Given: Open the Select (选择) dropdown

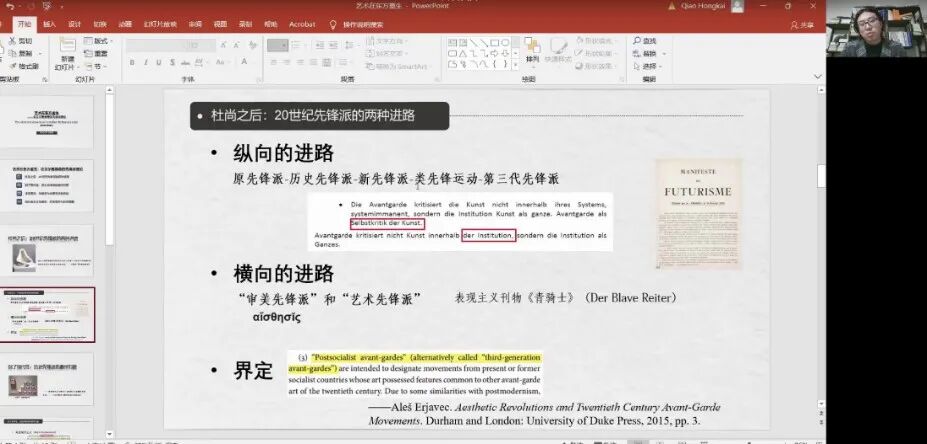Looking at the screenshot, I should (x=649, y=66).
